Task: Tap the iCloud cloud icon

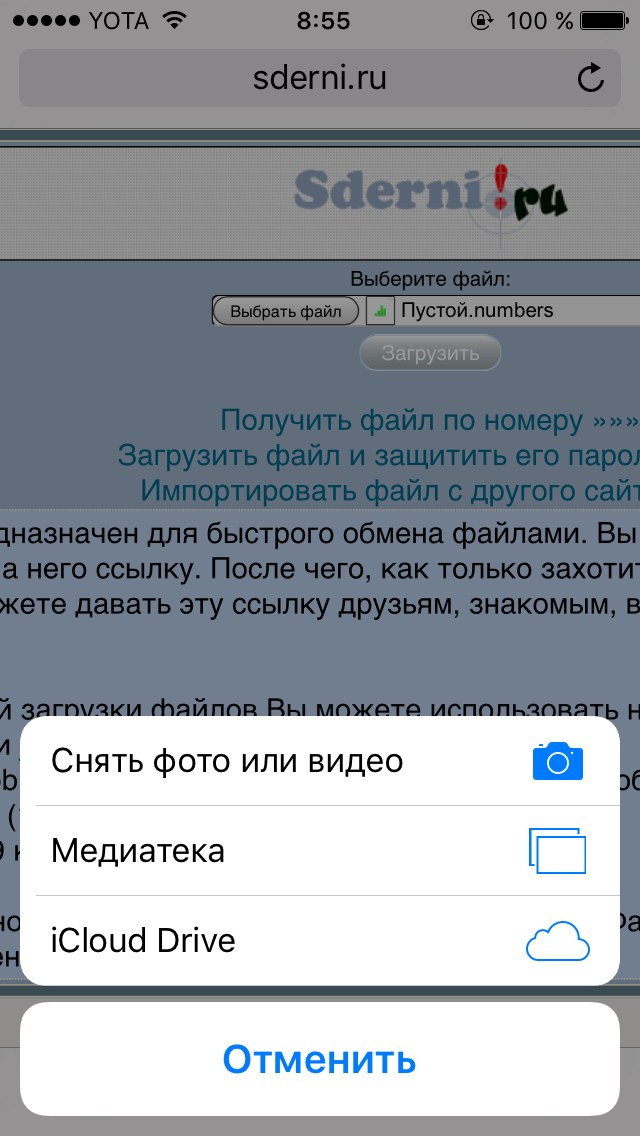Action: 557,941
